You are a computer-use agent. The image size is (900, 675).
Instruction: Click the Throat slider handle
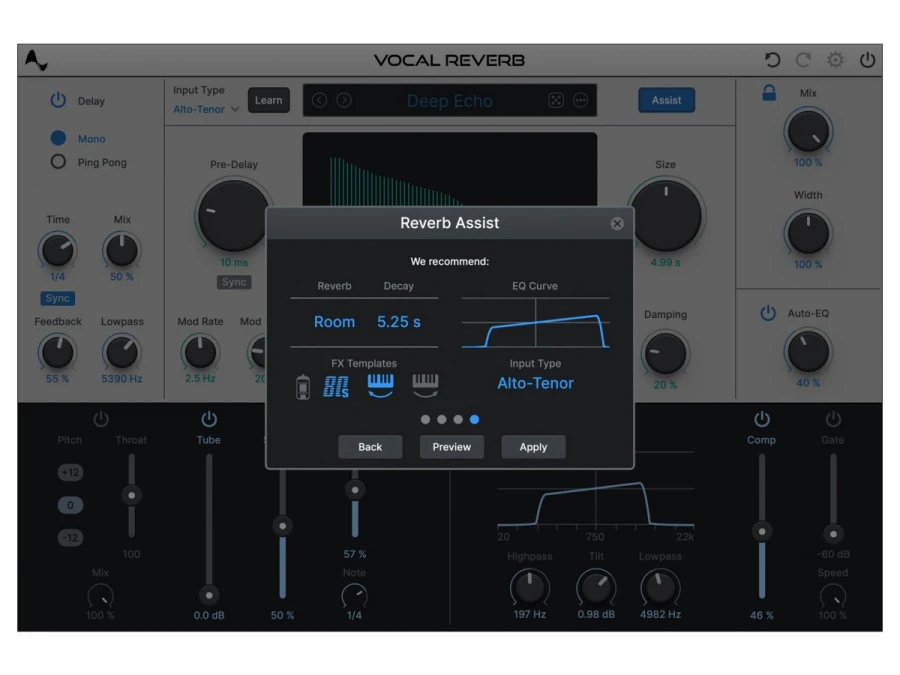point(131,495)
